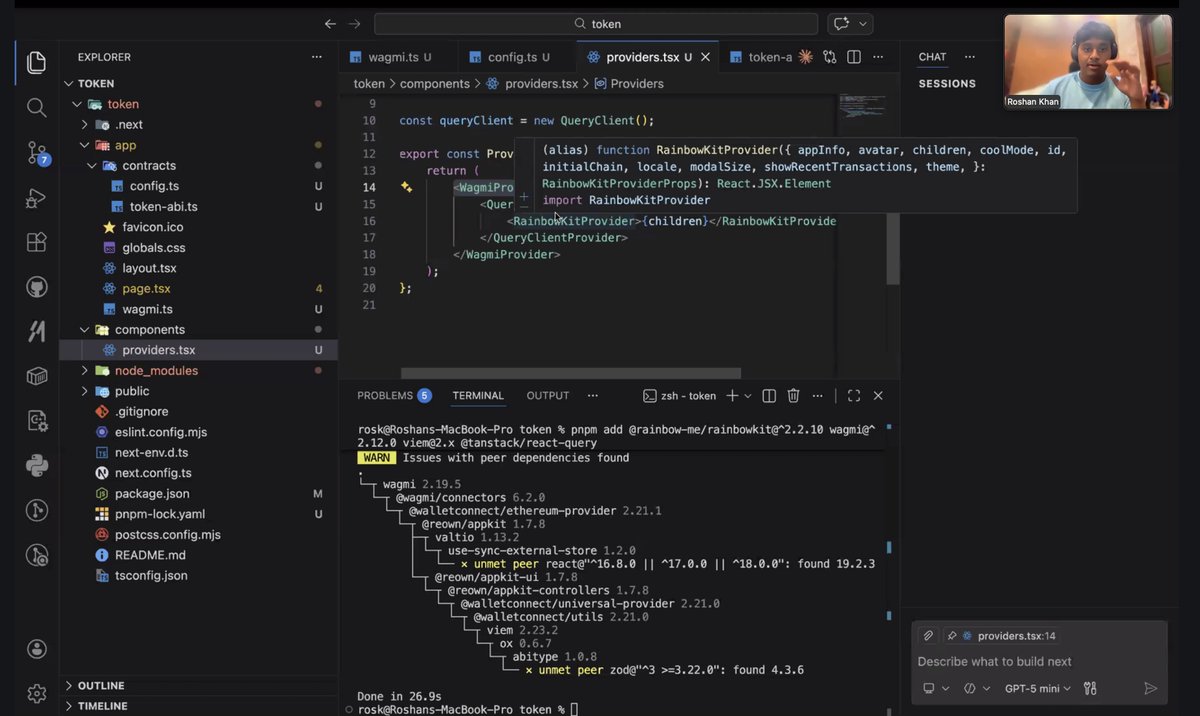
Task: Open the Accounts icon in activity bar
Action: (36, 649)
